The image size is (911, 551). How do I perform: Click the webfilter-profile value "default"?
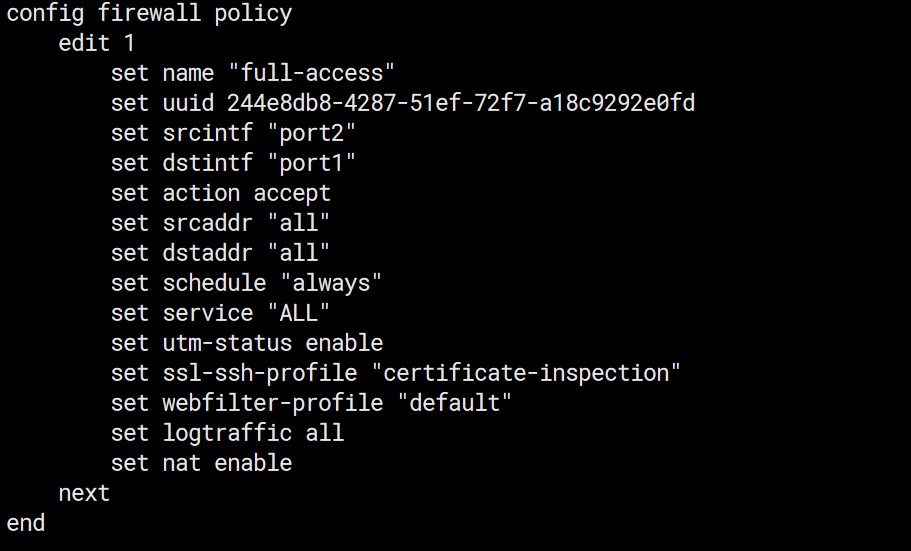pos(448,403)
